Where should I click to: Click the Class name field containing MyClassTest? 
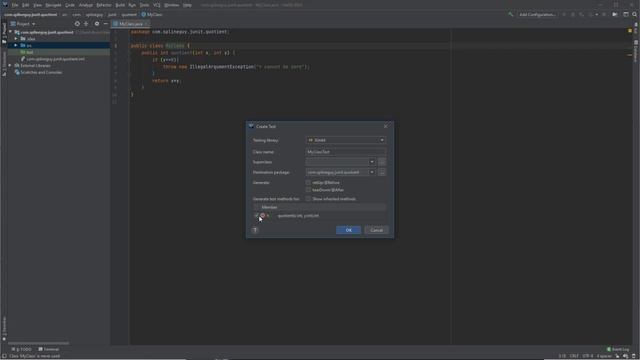pyautogui.click(x=346, y=152)
